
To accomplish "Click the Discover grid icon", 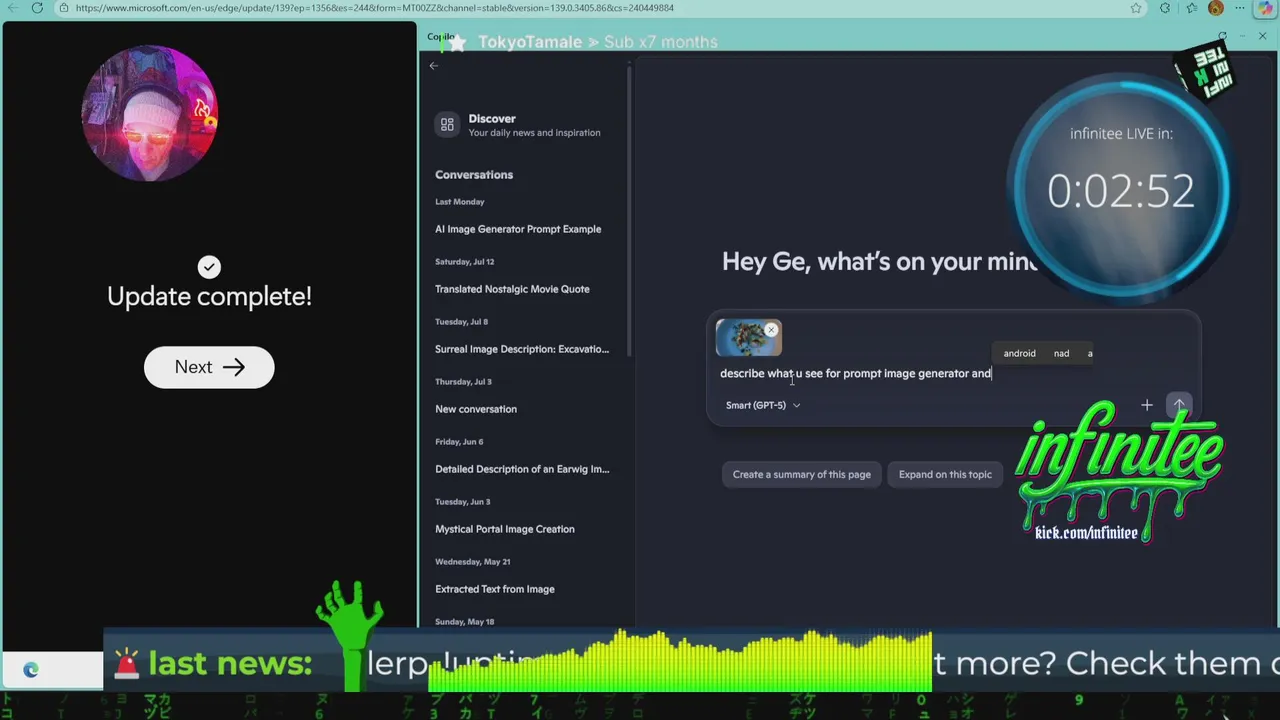I will pos(447,125).
